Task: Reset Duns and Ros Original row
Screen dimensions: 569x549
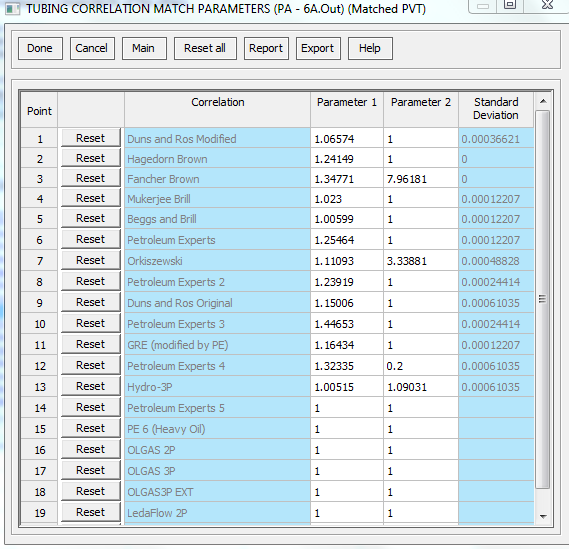Action: [x=91, y=302]
